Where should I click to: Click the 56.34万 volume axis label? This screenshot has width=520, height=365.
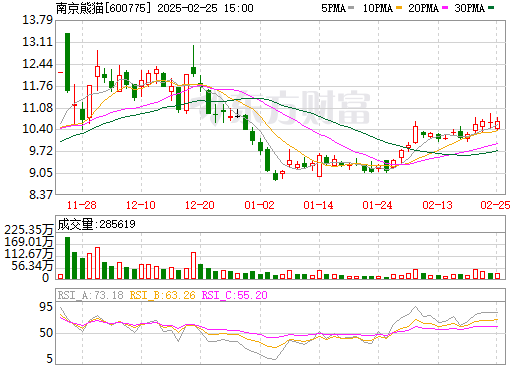point(32,266)
